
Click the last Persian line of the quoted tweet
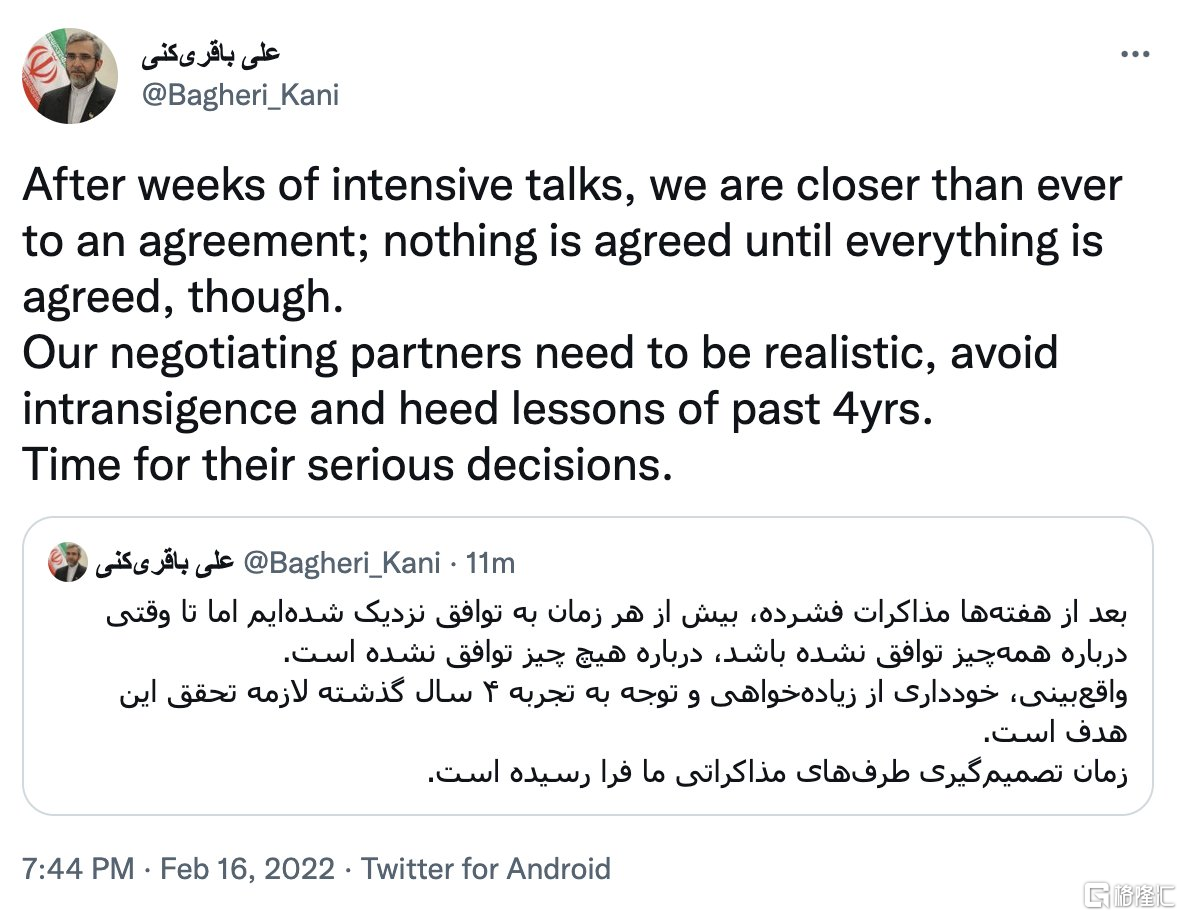coord(777,772)
